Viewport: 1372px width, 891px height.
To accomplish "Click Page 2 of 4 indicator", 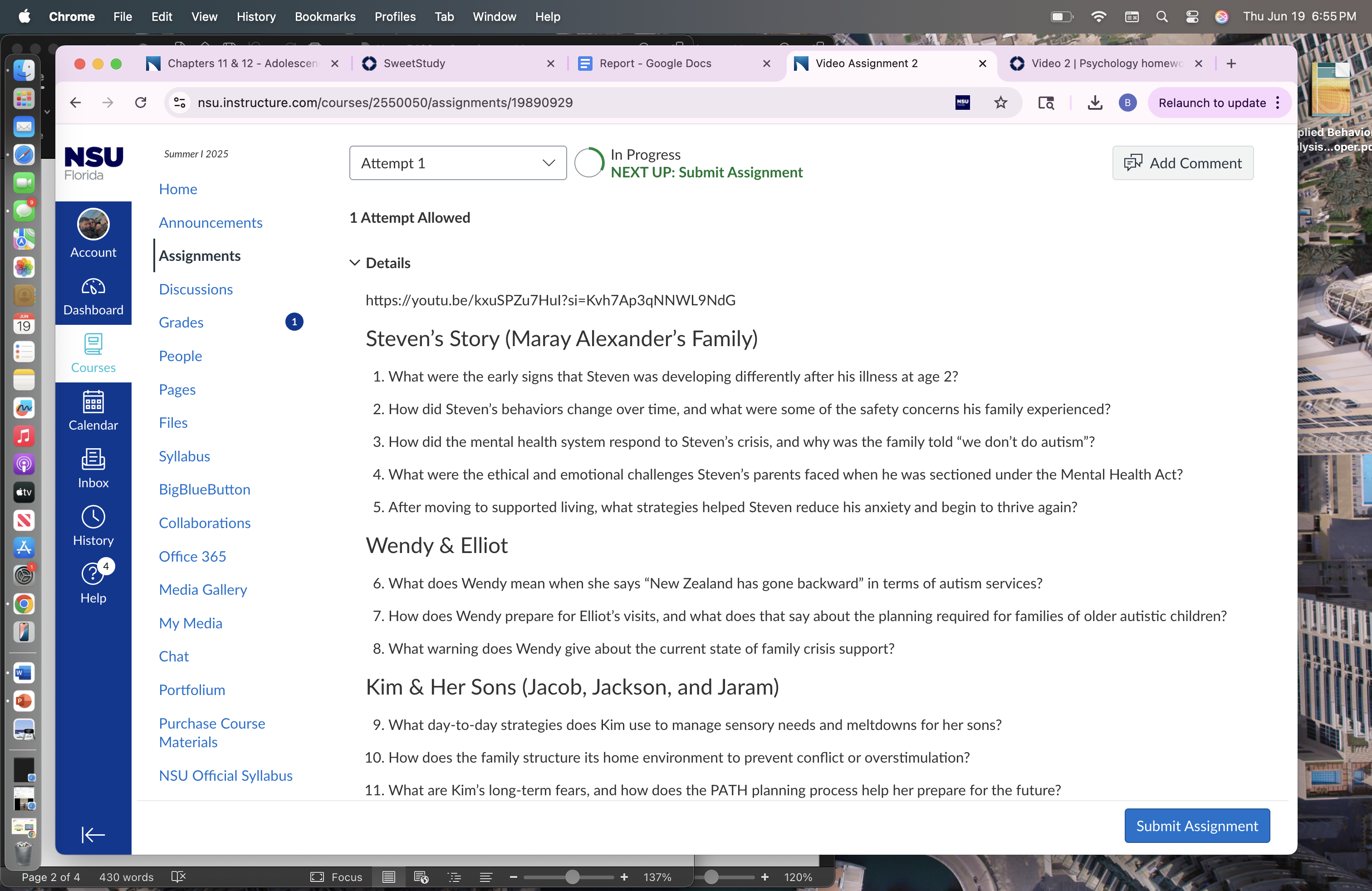I will pos(51,876).
